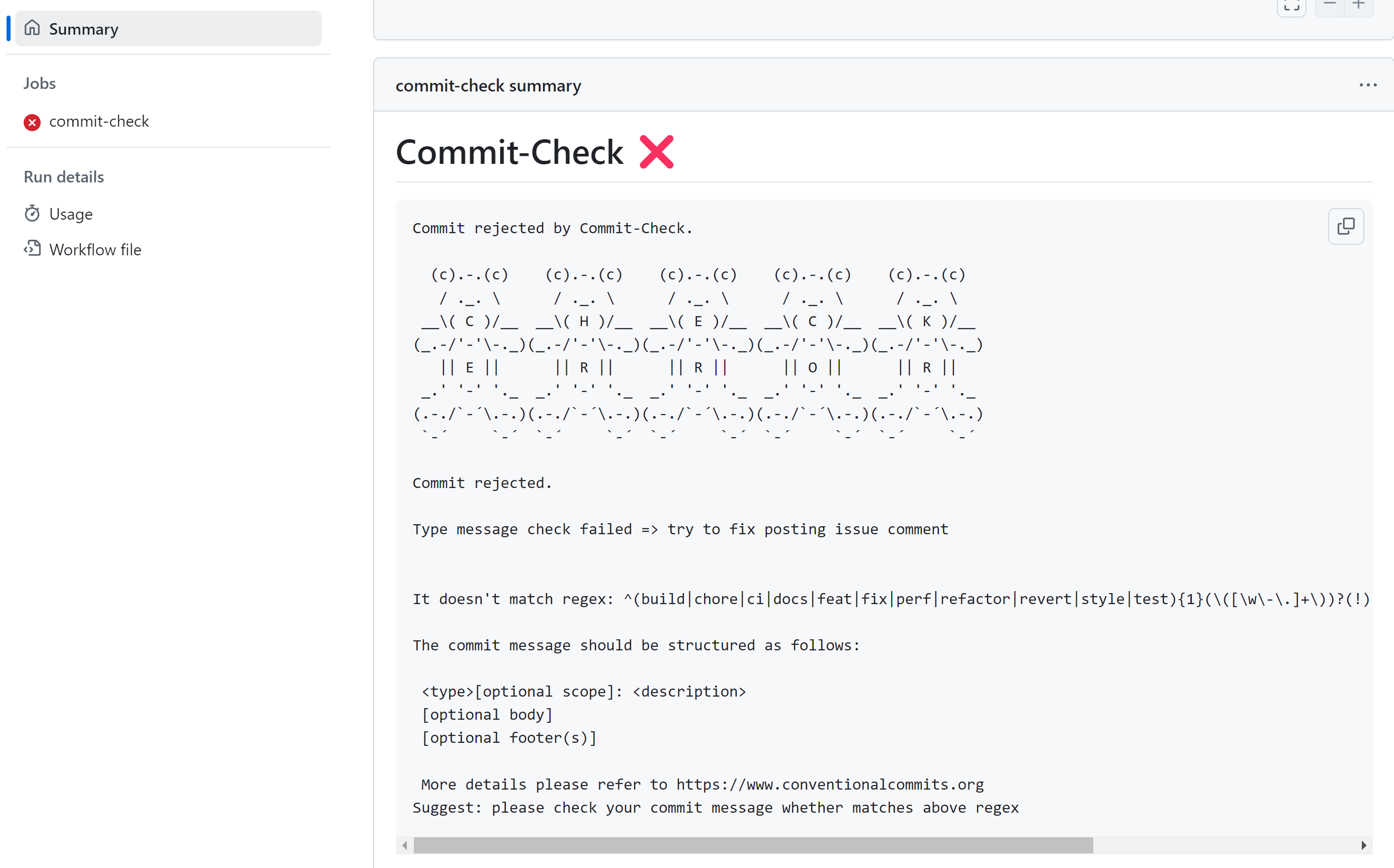The height and width of the screenshot is (868, 1394).
Task: Zoom out the workflow graph with minus
Action: (1330, 5)
